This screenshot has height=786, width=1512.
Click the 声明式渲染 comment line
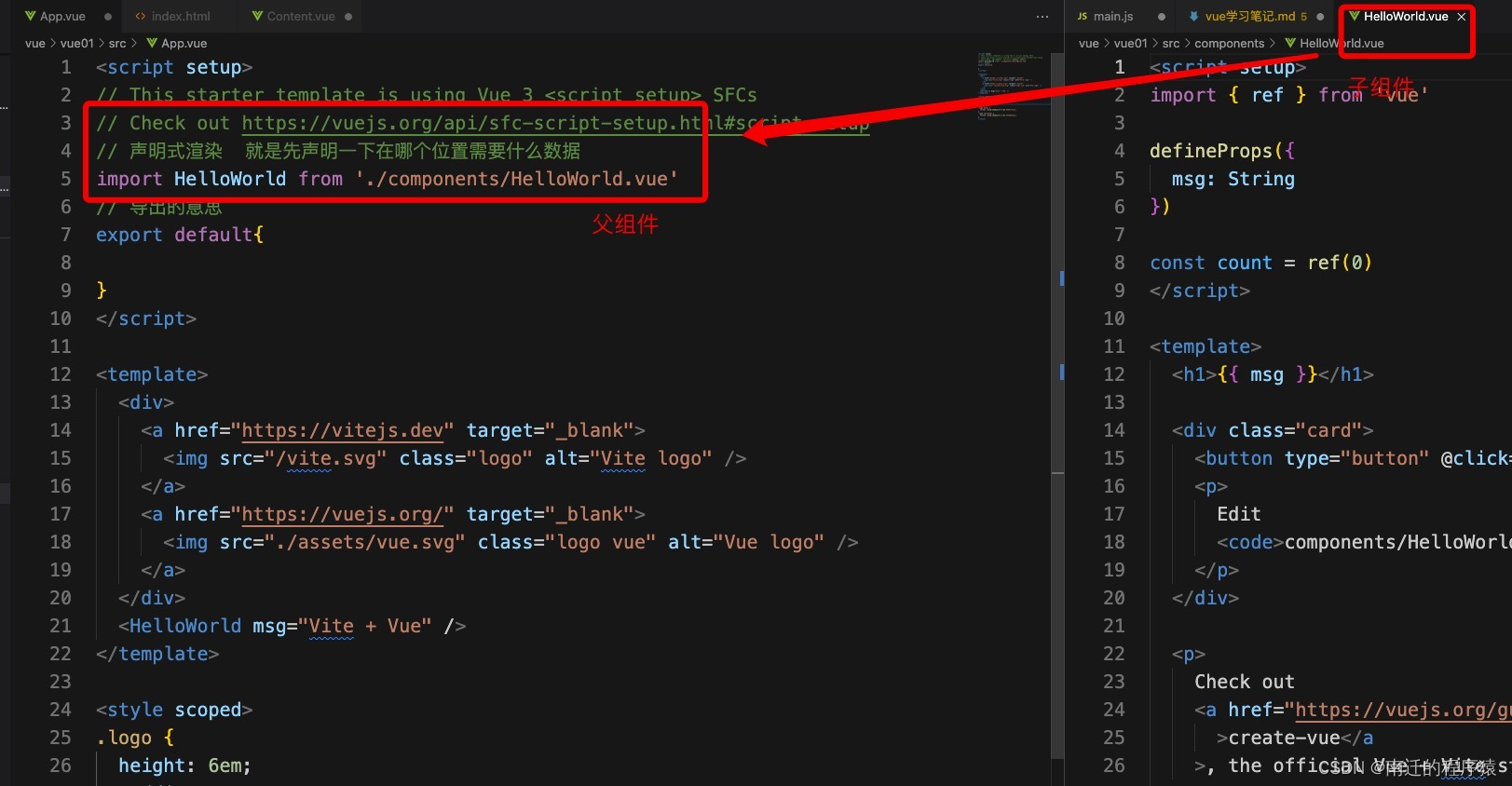coord(338,151)
